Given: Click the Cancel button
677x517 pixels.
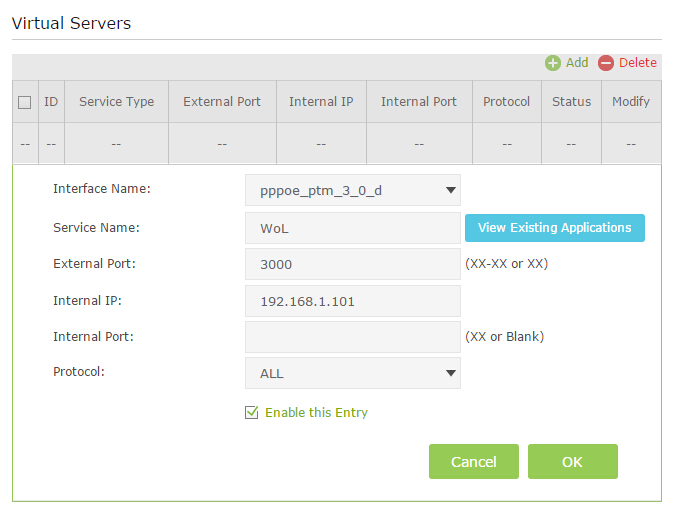Looking at the screenshot, I should pos(474,461).
